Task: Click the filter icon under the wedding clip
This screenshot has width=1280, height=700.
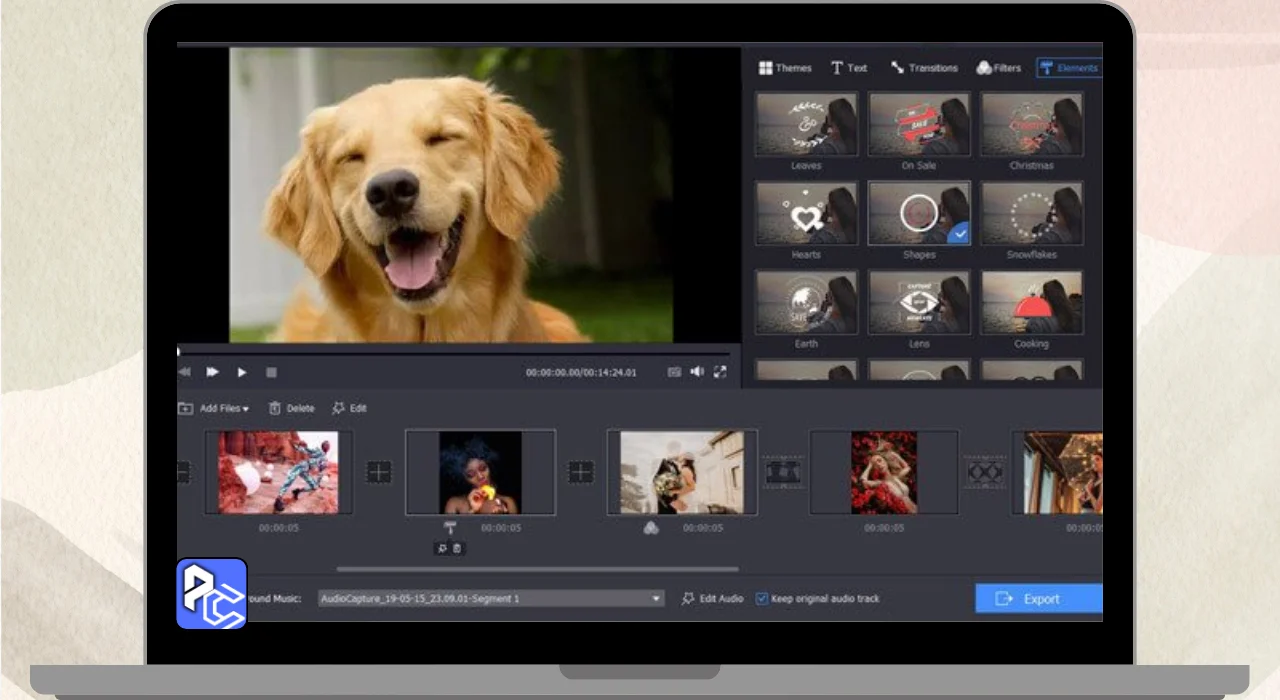Action: click(651, 527)
